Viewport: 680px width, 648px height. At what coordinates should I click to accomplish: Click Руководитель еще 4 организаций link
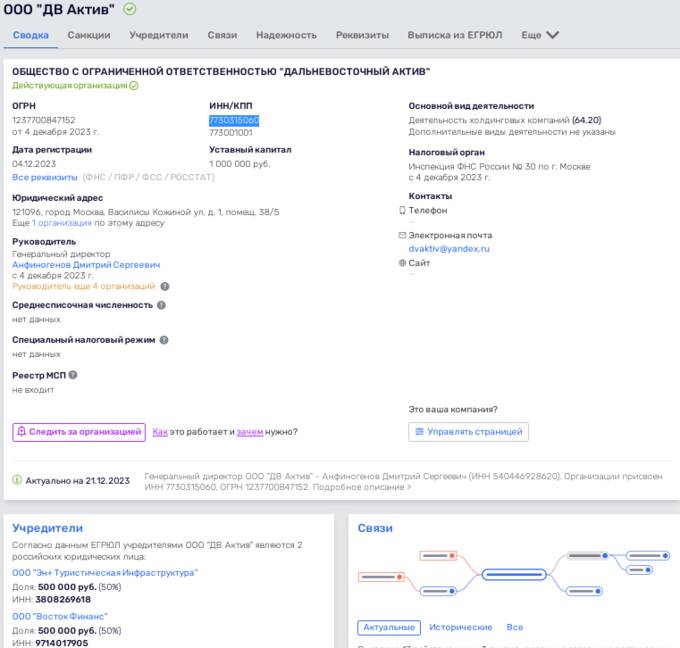83,286
